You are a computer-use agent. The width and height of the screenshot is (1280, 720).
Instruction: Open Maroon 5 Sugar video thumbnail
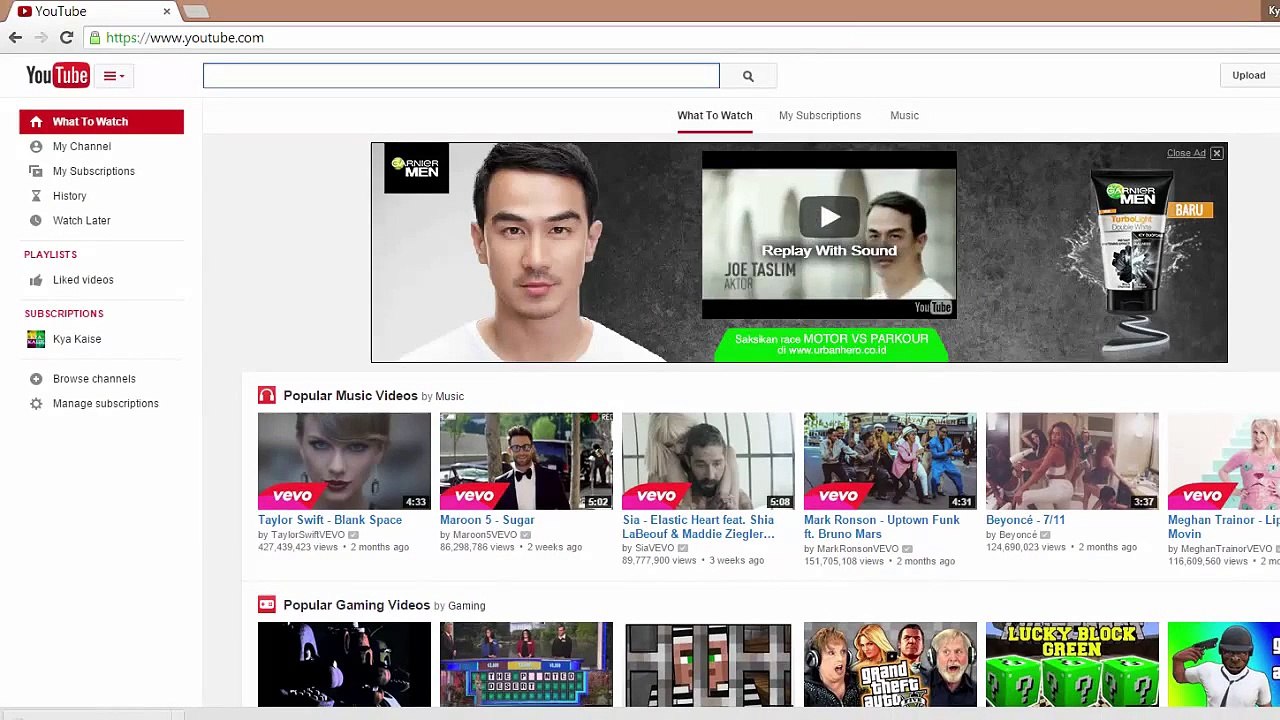[526, 461]
